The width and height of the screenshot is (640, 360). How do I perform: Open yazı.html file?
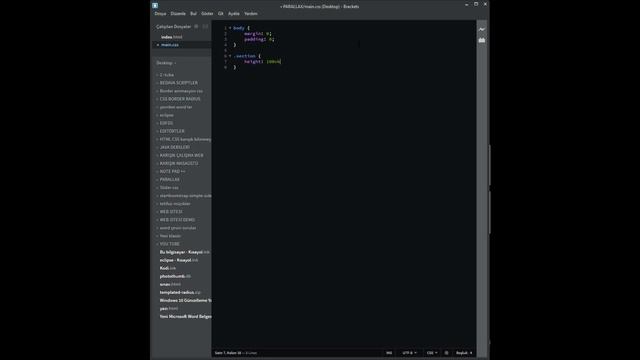[x=169, y=309]
